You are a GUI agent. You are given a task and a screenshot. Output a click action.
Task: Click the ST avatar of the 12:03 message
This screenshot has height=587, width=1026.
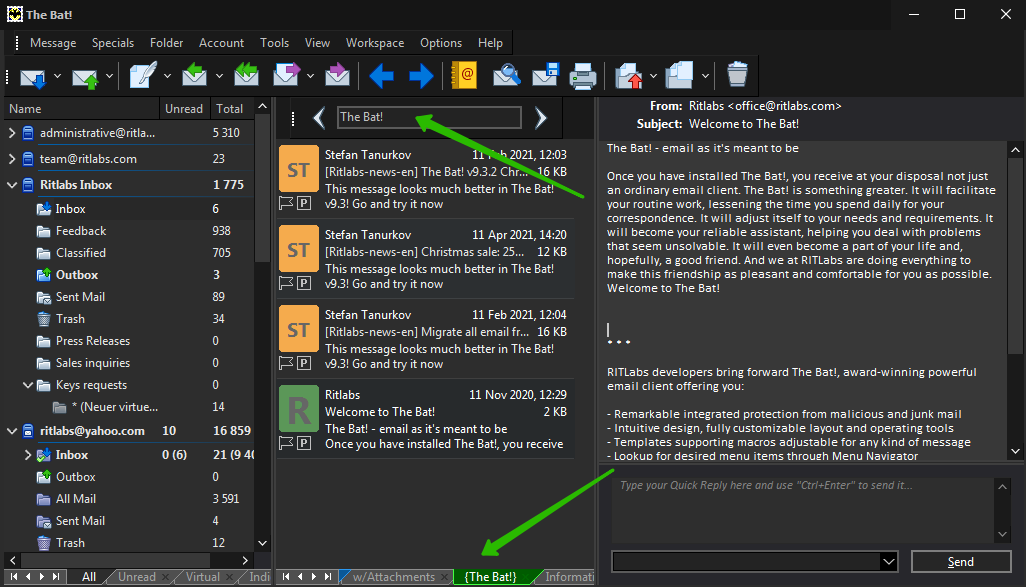pos(299,171)
